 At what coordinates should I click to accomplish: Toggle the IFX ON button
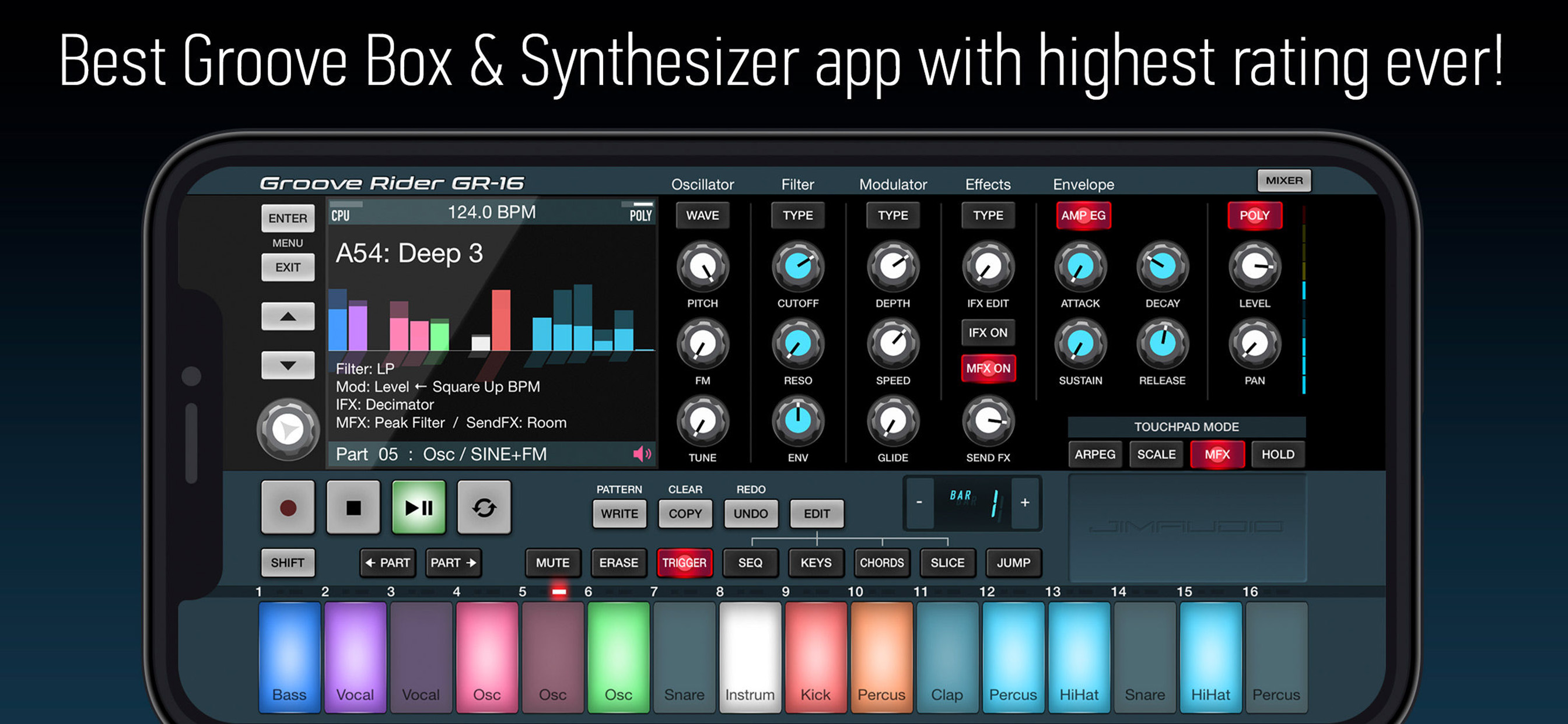click(988, 333)
